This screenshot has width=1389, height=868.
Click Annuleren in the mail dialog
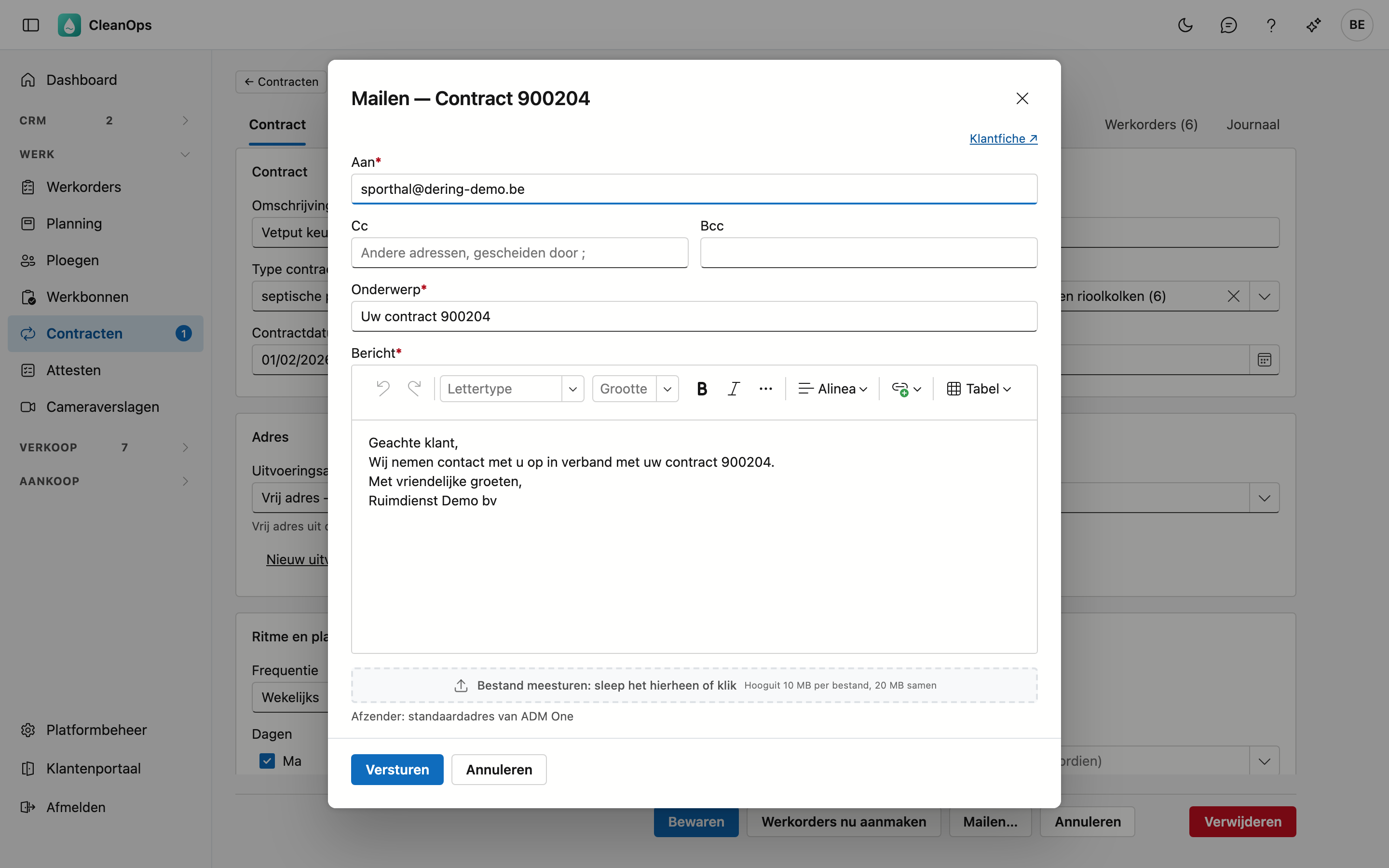pyautogui.click(x=499, y=769)
